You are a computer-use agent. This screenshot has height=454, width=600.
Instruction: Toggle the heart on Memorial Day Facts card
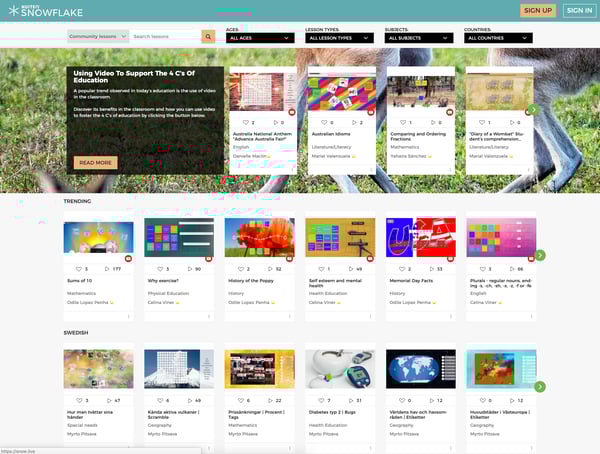tap(400, 269)
